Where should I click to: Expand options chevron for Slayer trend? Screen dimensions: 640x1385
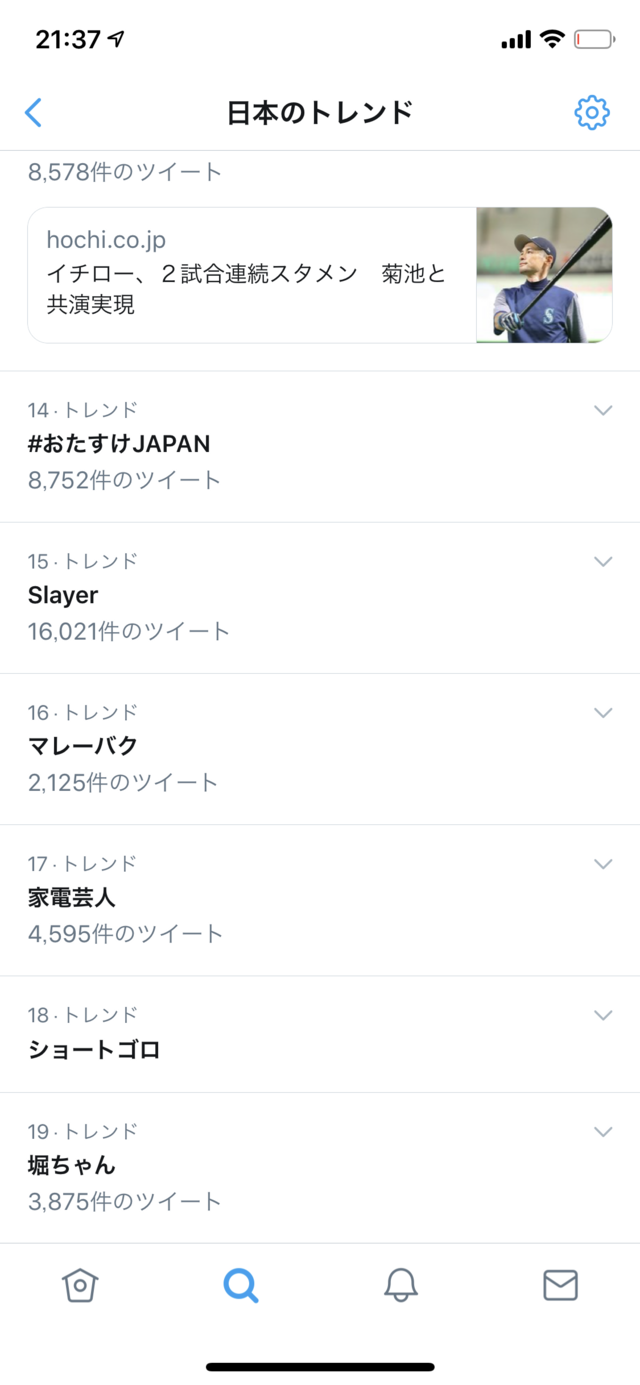click(x=603, y=561)
